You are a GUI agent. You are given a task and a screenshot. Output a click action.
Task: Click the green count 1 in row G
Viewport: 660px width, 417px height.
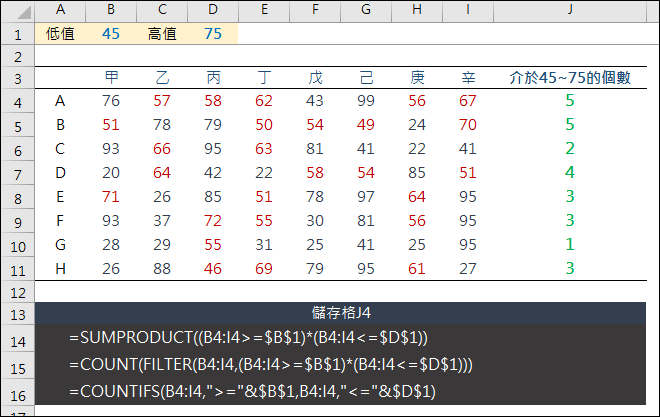[570, 244]
